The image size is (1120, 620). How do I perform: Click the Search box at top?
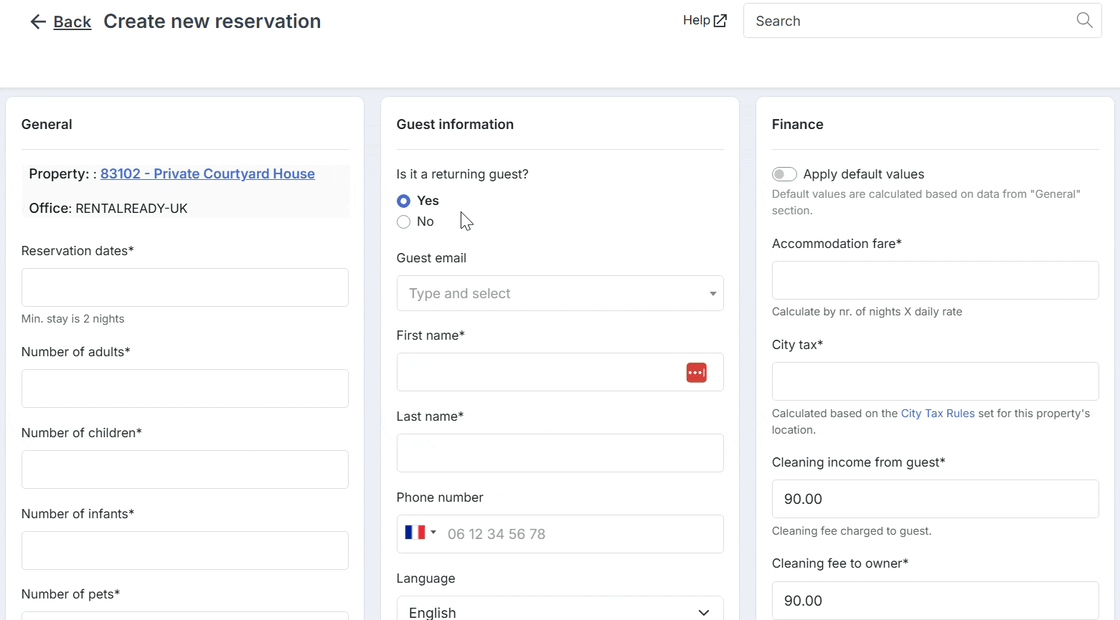(x=922, y=21)
